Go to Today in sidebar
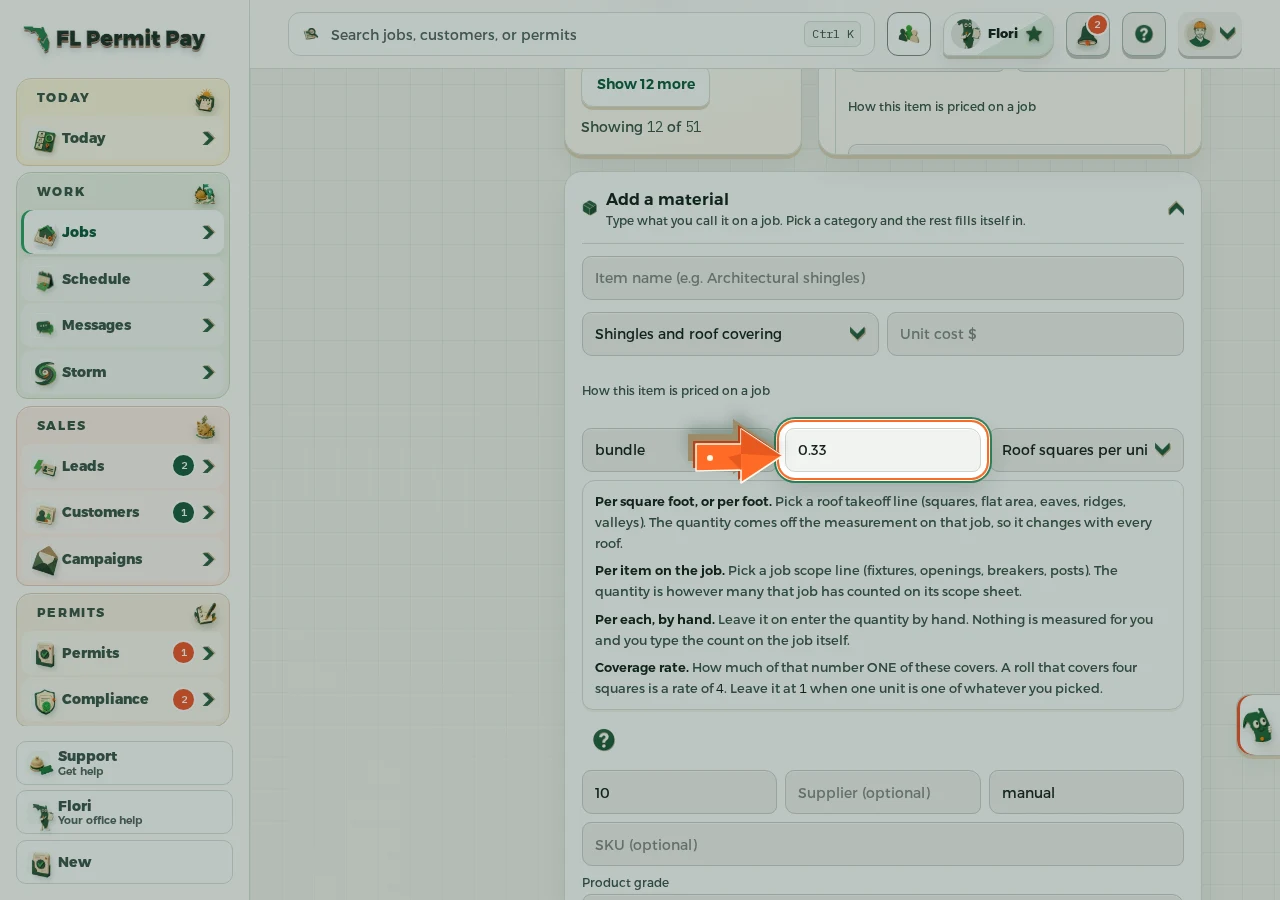The image size is (1280, 900). point(123,139)
